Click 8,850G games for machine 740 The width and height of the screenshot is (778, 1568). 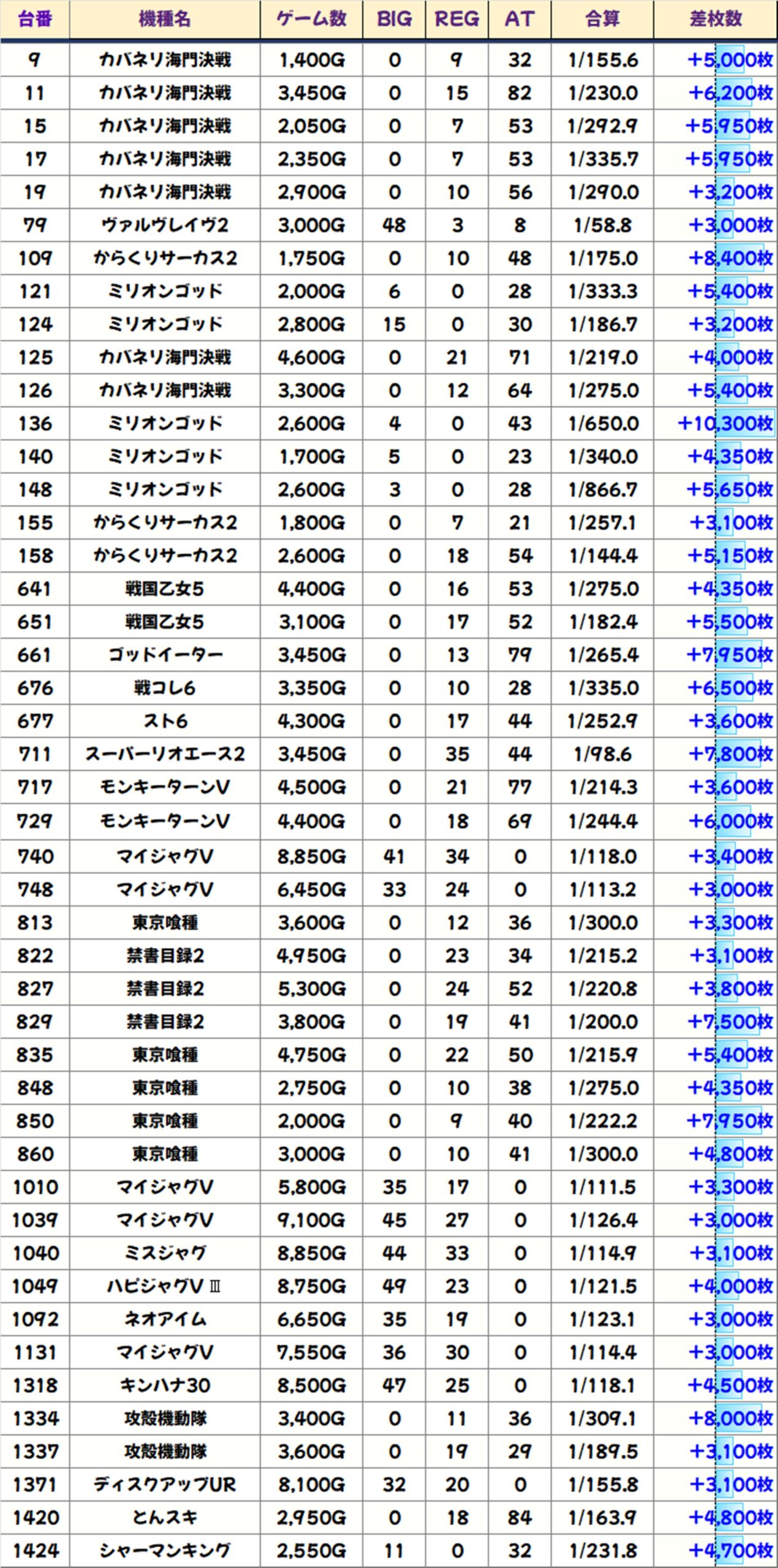point(311,856)
